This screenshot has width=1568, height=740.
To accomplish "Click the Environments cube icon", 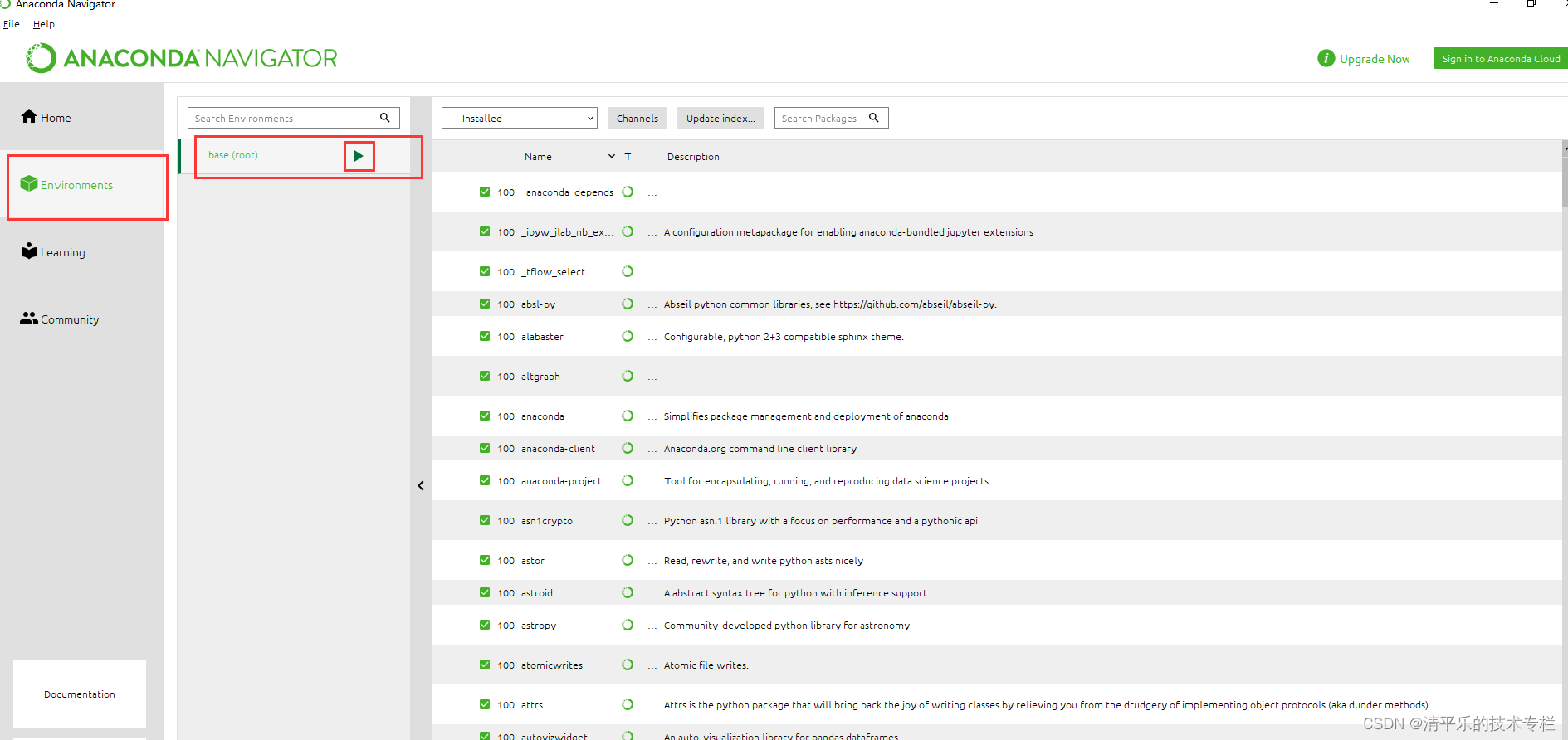I will (x=29, y=183).
